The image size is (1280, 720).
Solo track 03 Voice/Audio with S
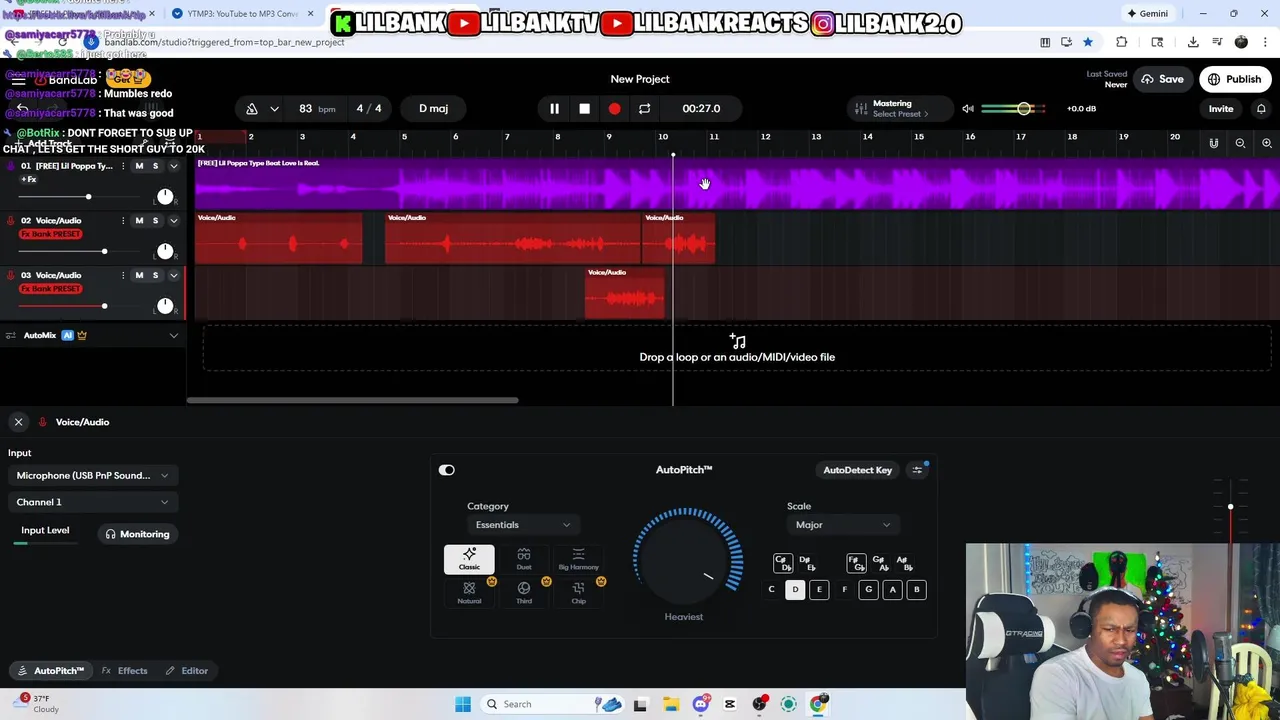pos(155,275)
